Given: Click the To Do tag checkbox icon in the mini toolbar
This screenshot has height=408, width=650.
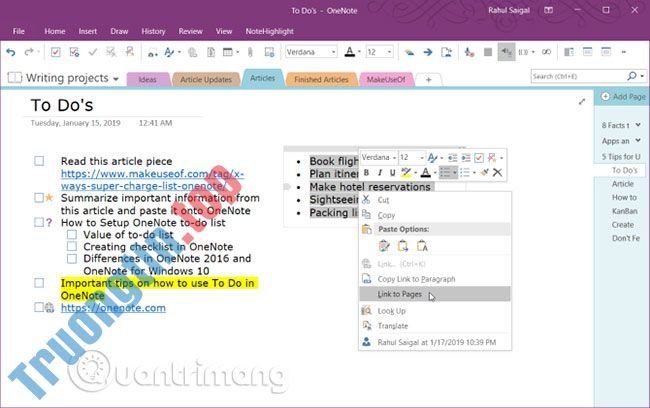Looking at the screenshot, I should point(479,158).
